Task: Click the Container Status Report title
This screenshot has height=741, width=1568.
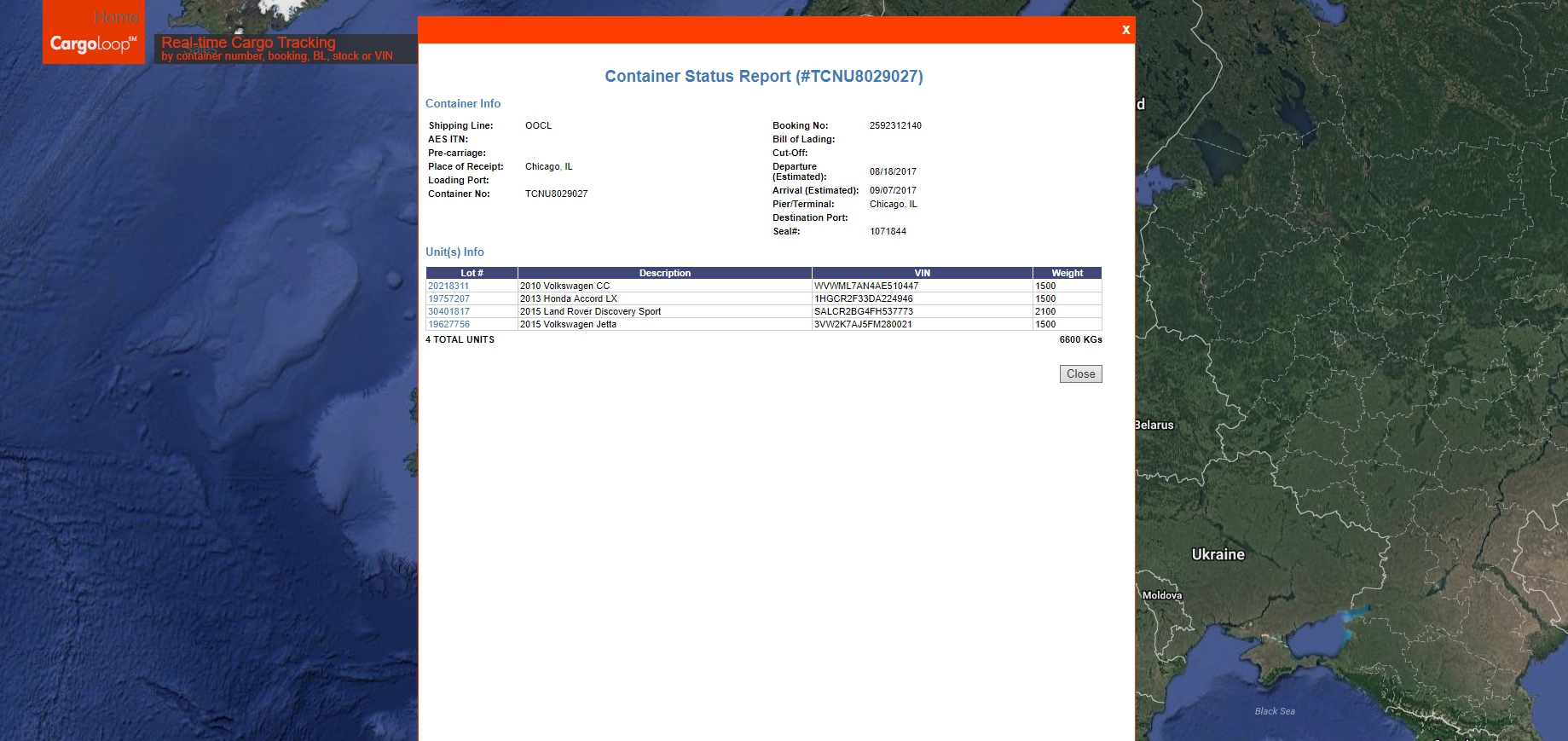Action: [763, 76]
